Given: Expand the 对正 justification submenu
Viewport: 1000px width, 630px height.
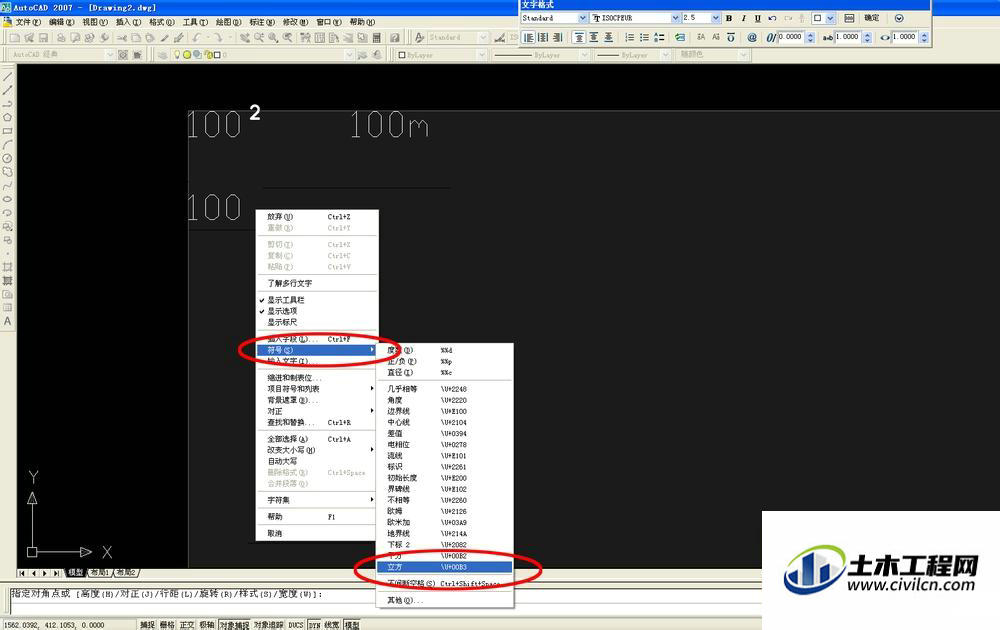Looking at the screenshot, I should pyautogui.click(x=317, y=411).
